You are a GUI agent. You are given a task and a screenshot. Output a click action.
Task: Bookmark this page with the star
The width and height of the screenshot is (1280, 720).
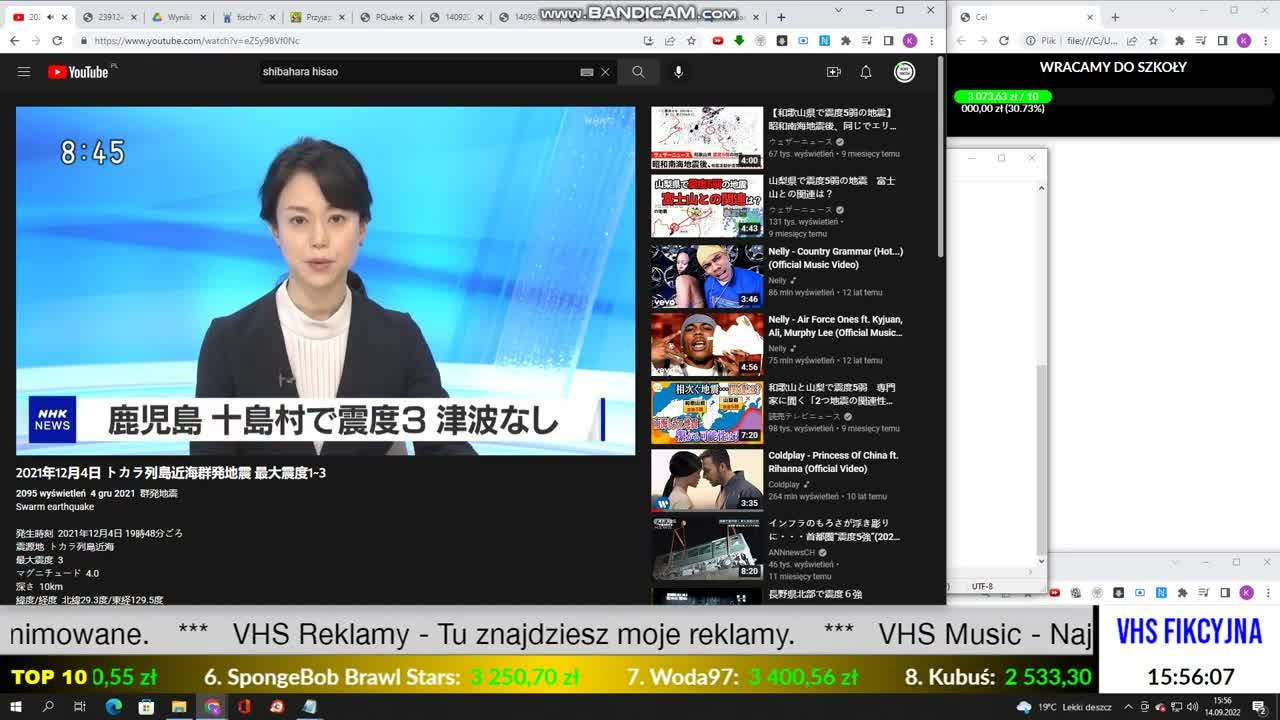pyautogui.click(x=691, y=41)
